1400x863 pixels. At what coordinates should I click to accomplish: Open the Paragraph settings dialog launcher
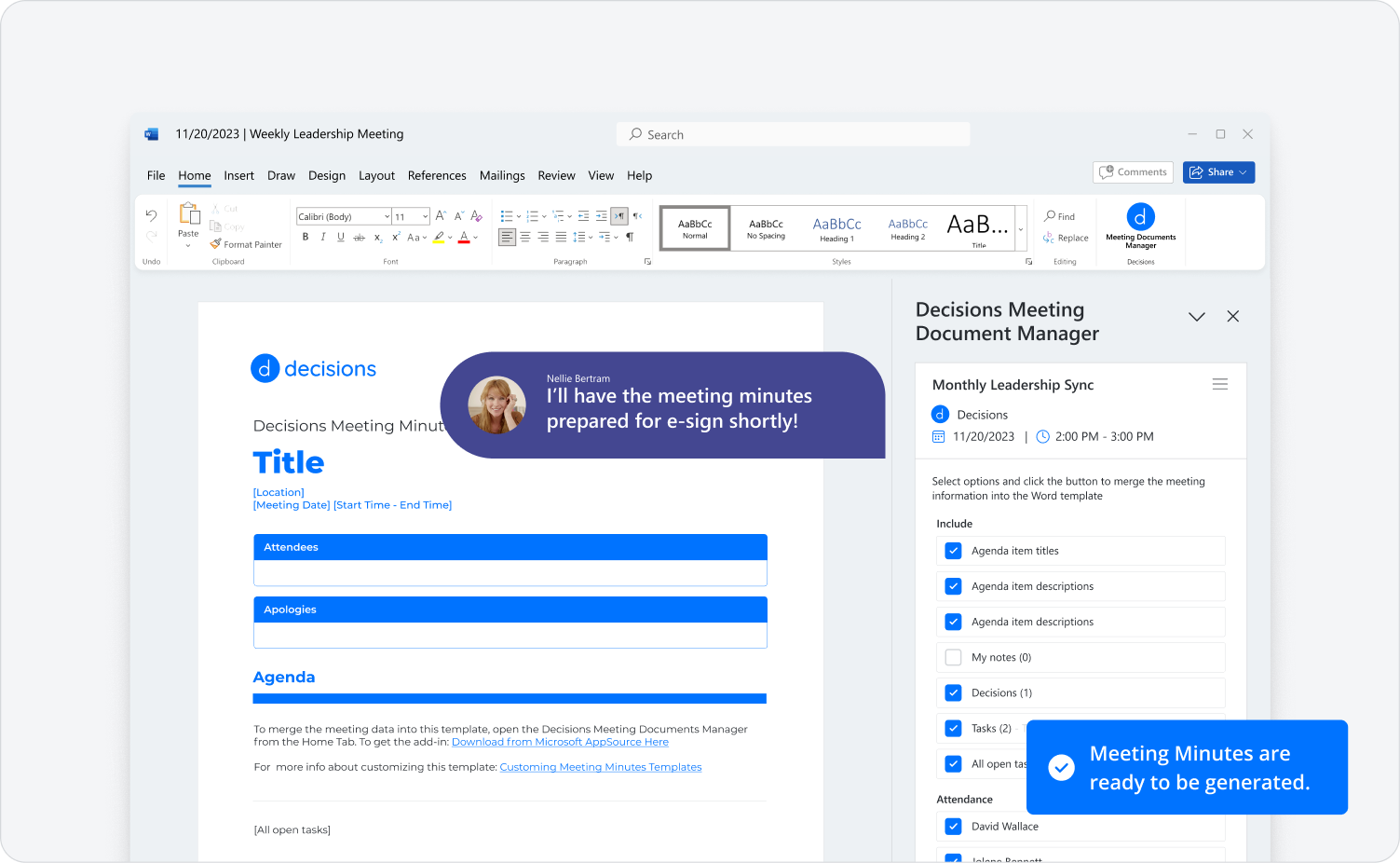(x=647, y=262)
